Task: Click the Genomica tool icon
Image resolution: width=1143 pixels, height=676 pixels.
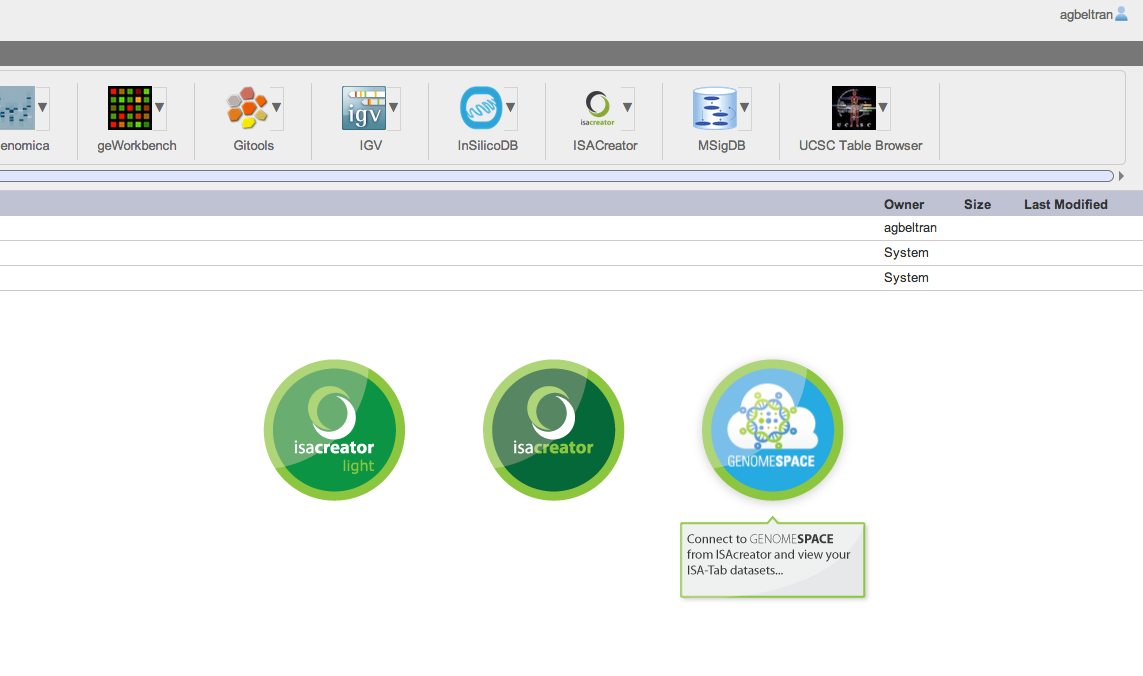Action: (17, 108)
